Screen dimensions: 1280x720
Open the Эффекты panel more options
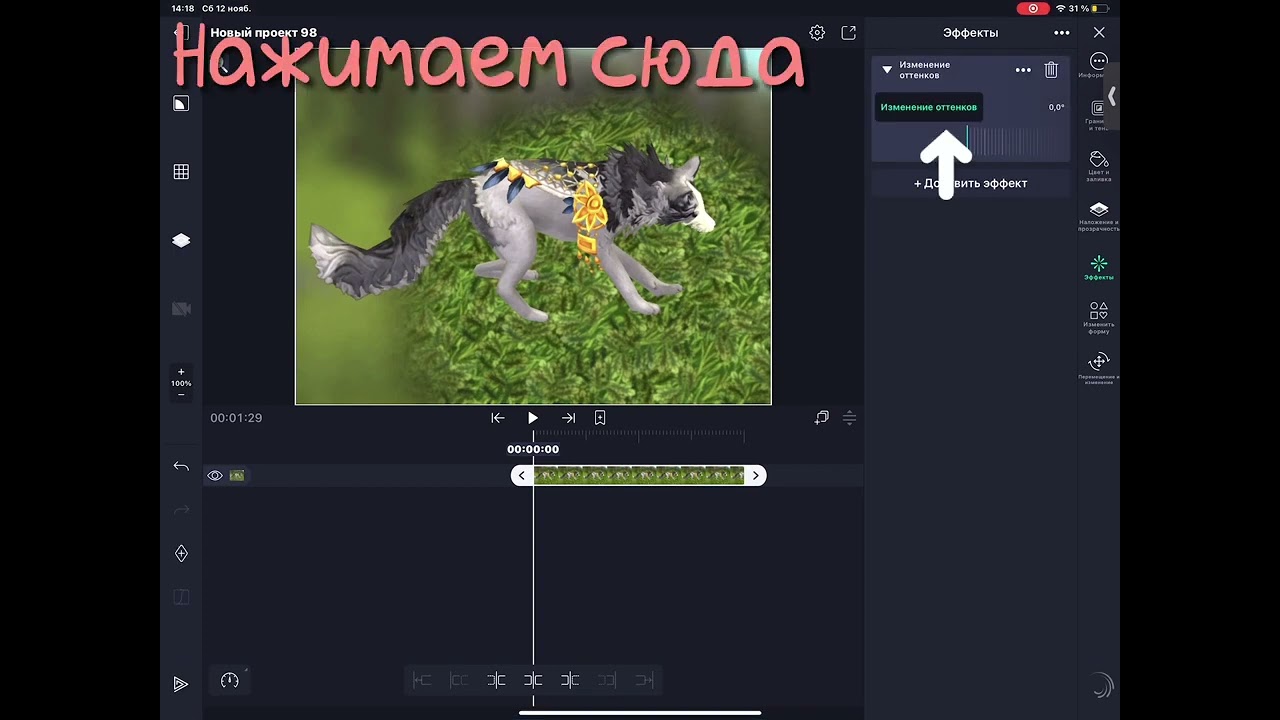1062,33
